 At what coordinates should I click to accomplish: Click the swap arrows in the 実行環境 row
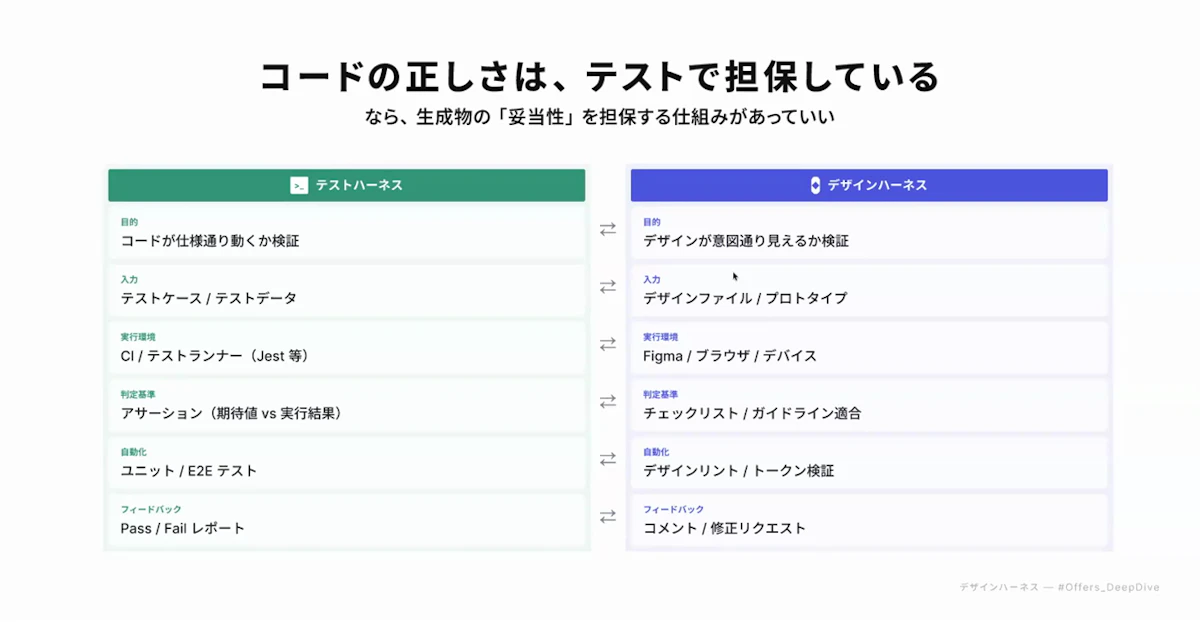pyautogui.click(x=608, y=344)
